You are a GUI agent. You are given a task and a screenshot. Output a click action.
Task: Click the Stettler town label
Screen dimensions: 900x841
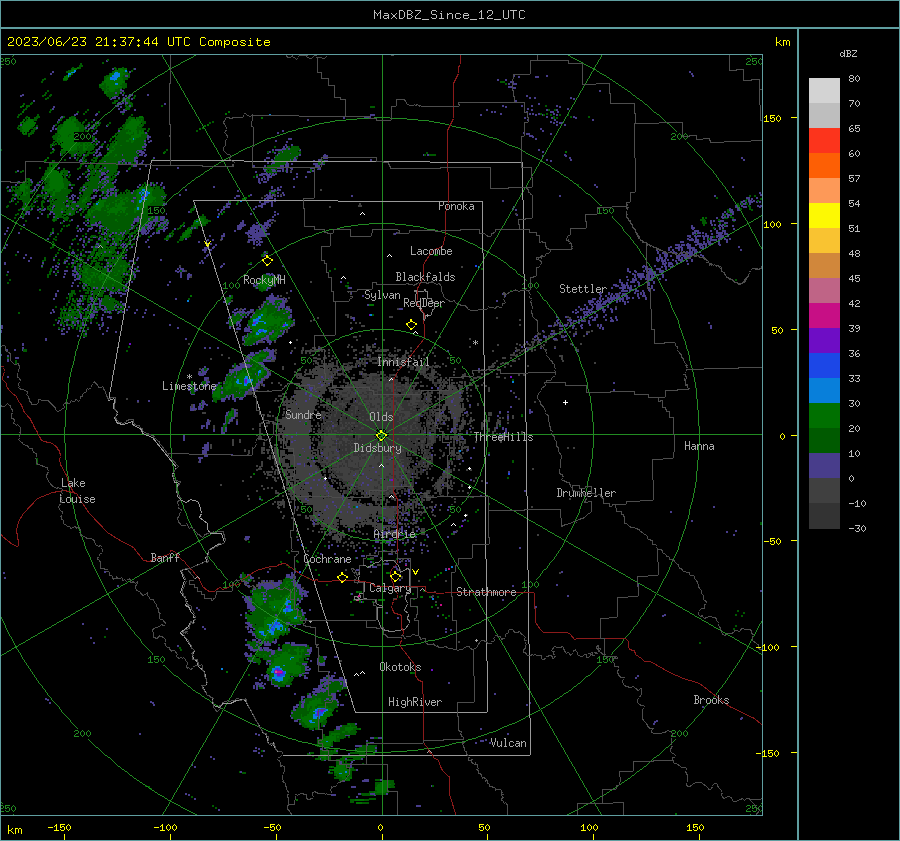[583, 289]
